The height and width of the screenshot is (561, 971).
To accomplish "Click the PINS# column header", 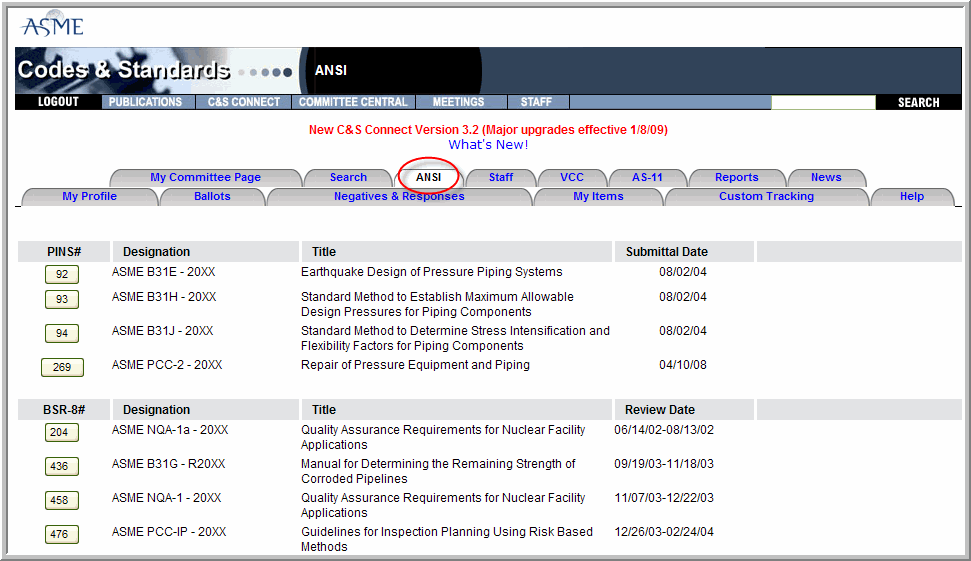I will tap(64, 252).
